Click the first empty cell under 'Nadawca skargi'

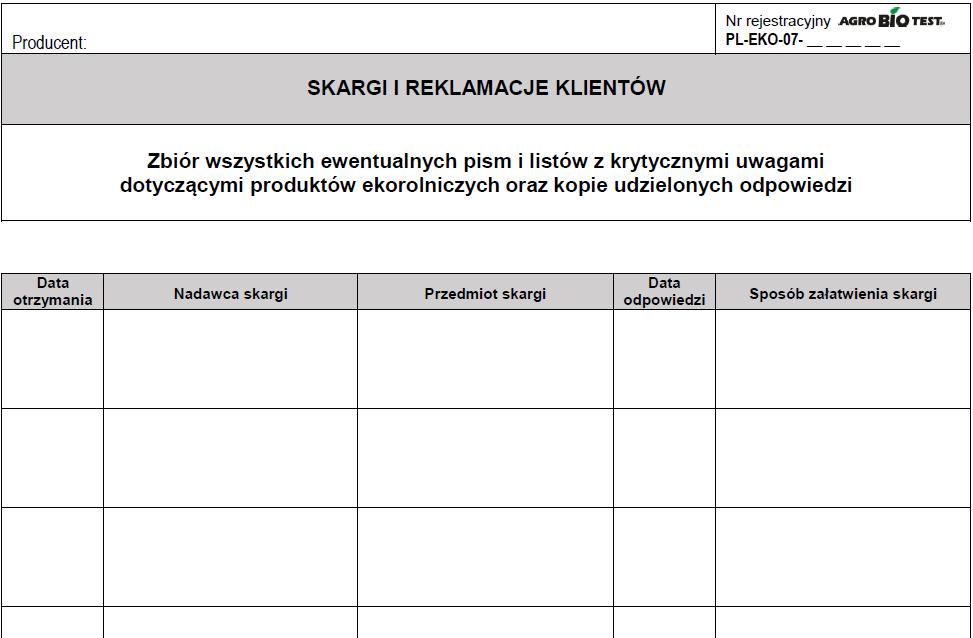[231, 359]
